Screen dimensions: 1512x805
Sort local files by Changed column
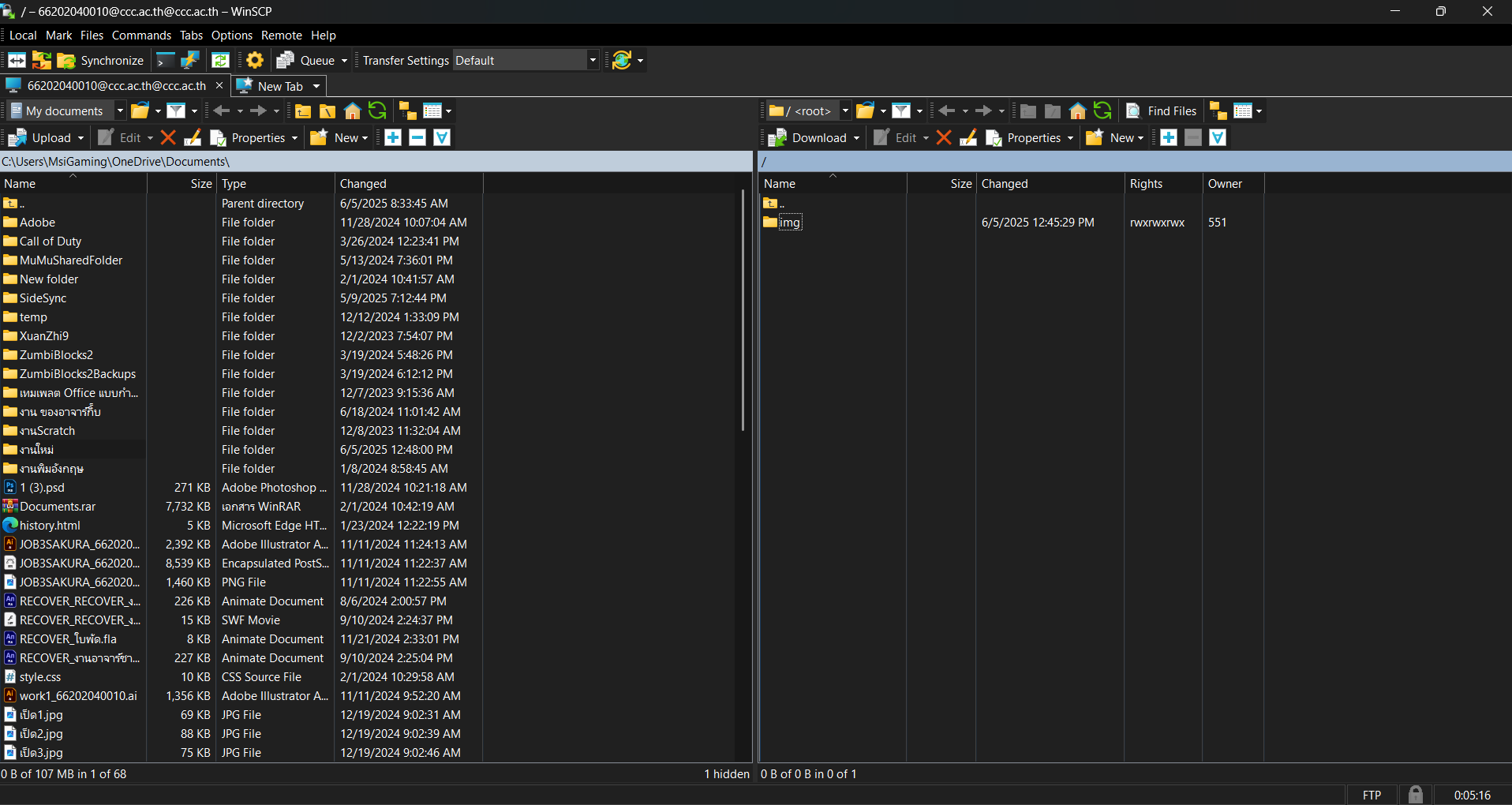pos(409,183)
